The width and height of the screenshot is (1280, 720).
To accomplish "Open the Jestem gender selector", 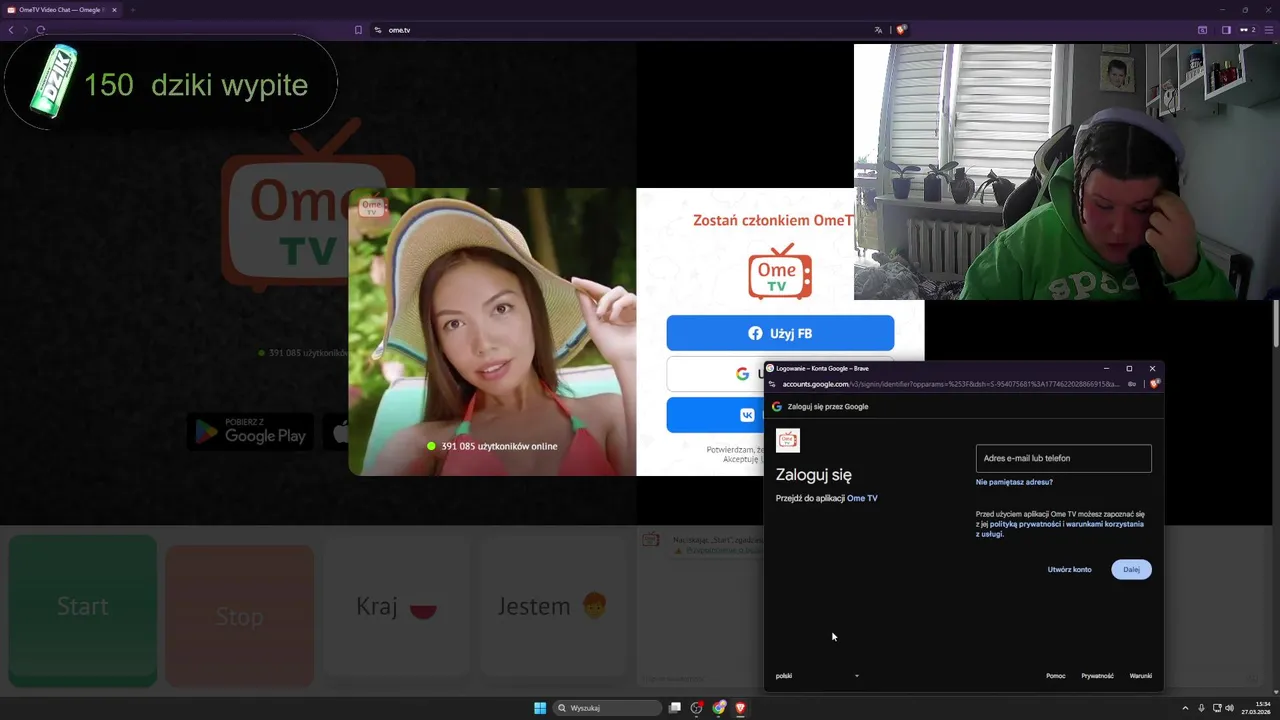I will point(552,606).
